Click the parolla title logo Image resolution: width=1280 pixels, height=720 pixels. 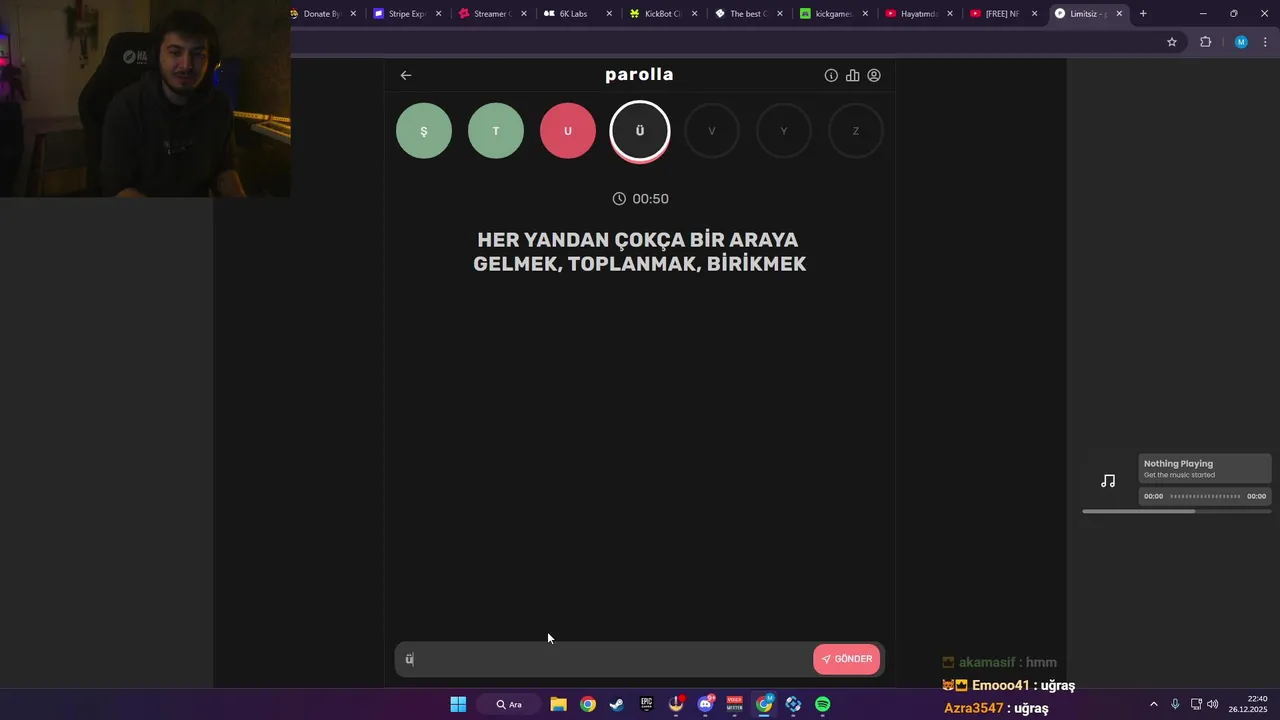click(639, 75)
